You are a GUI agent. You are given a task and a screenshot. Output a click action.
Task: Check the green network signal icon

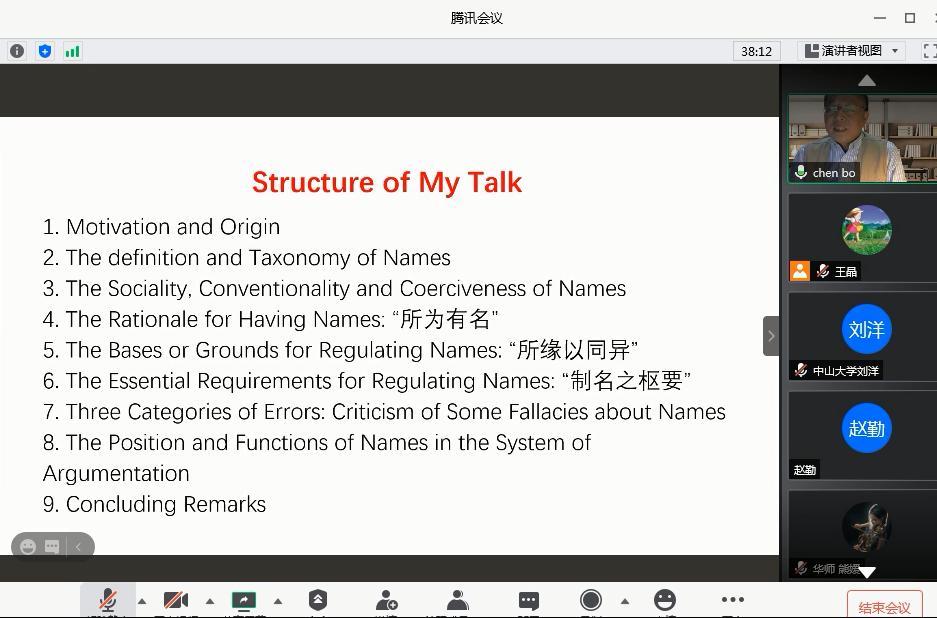tap(72, 51)
